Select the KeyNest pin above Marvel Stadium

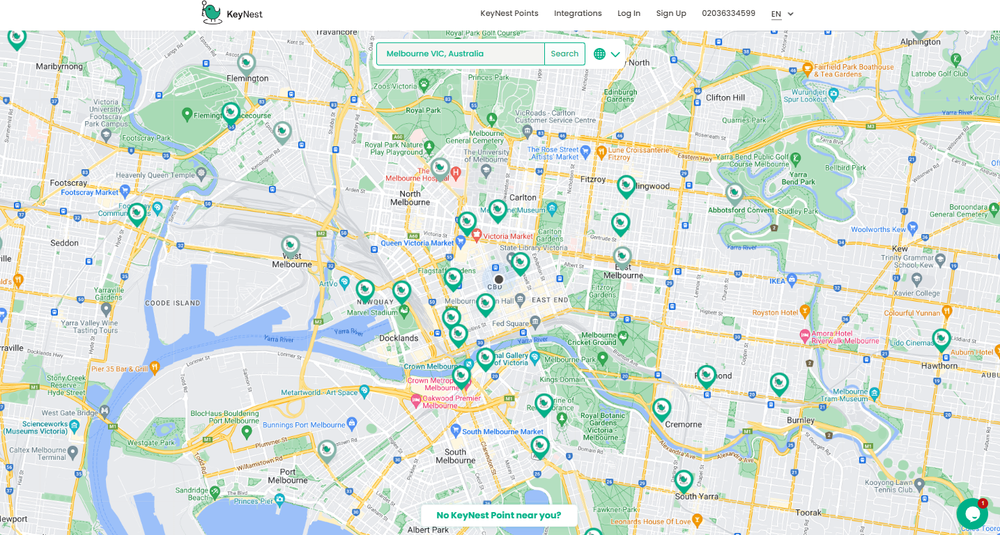[x=402, y=292]
